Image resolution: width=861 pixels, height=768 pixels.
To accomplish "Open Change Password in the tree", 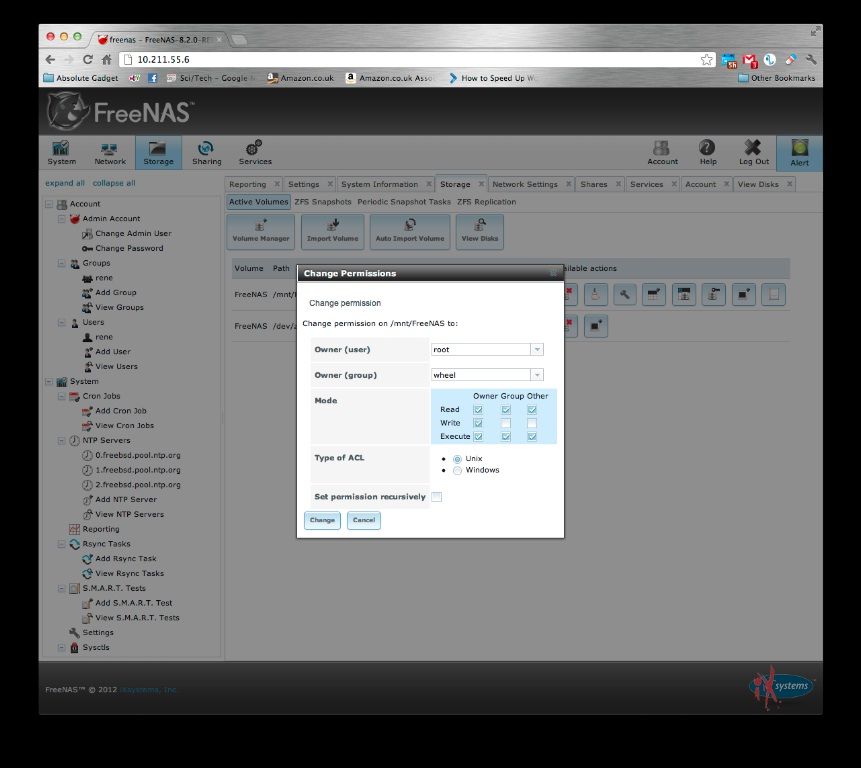I will tap(129, 248).
